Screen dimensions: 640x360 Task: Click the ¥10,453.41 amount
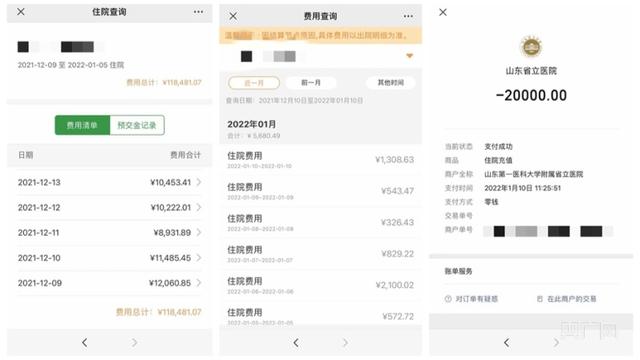pyautogui.click(x=170, y=182)
